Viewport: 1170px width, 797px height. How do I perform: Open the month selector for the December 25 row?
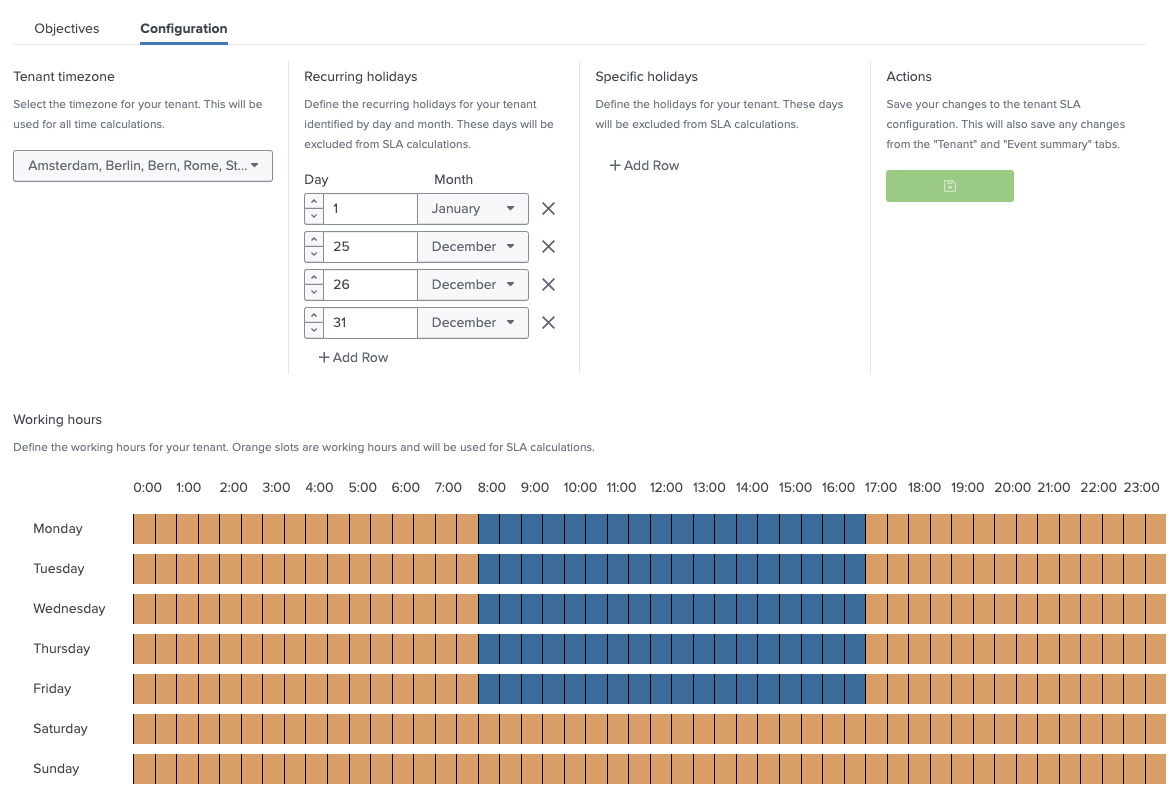click(x=472, y=246)
